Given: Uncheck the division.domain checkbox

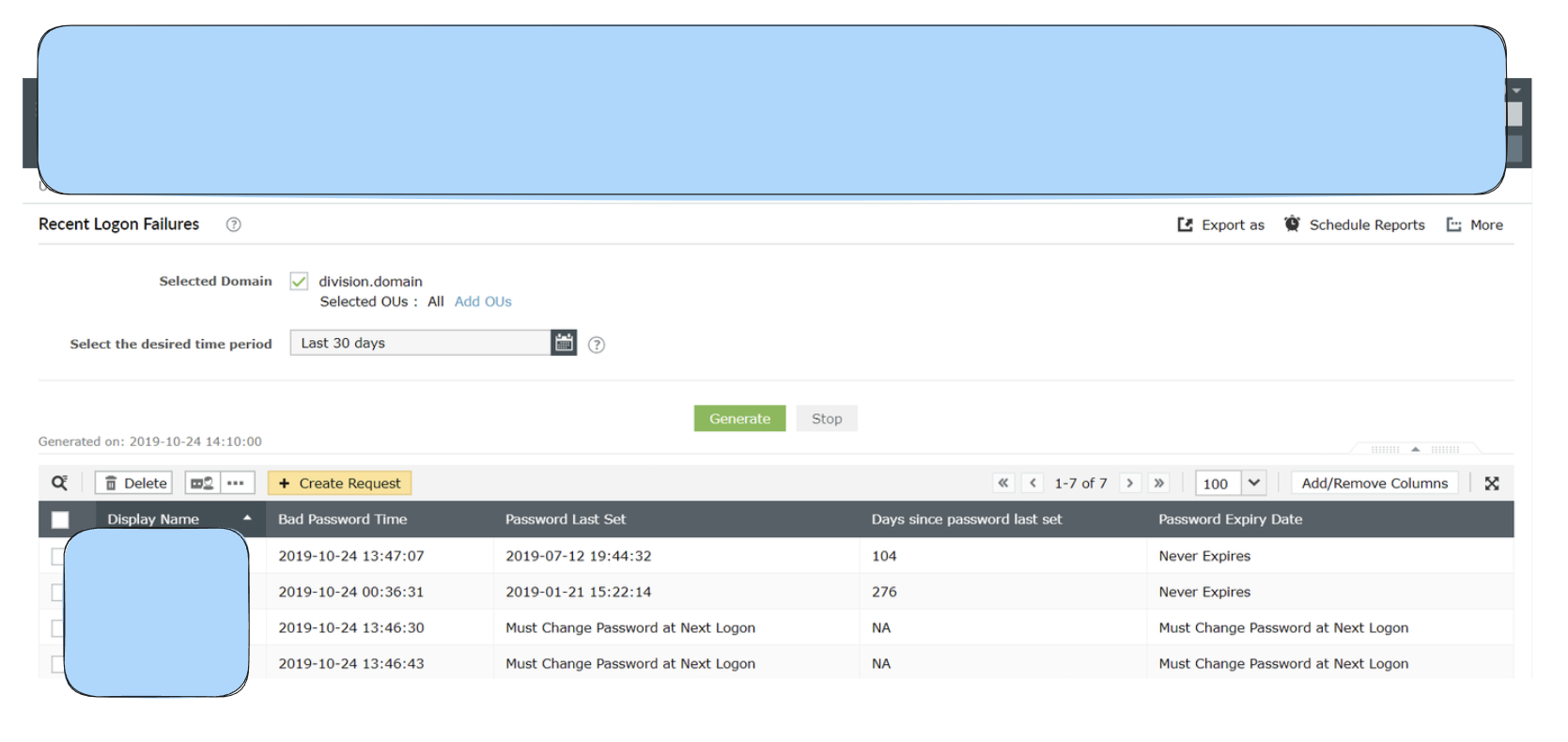Looking at the screenshot, I should (299, 281).
